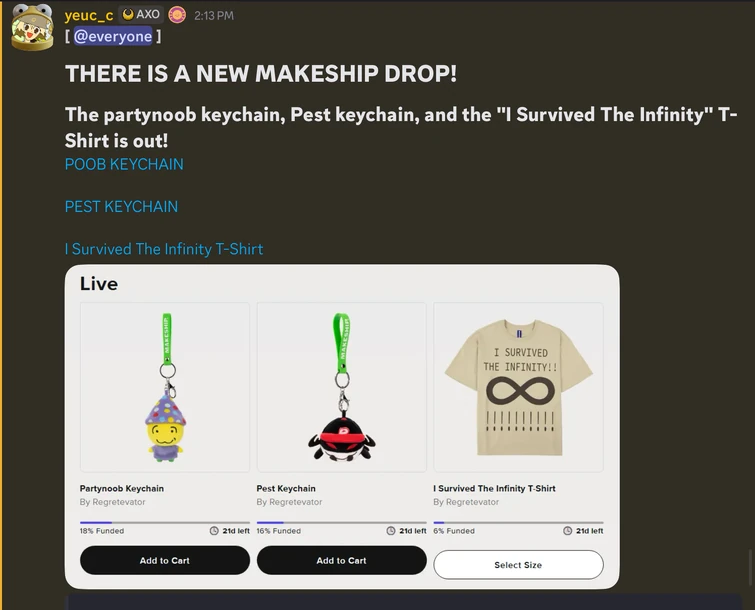Add the Partynoob Keychain to cart

pyautogui.click(x=164, y=561)
